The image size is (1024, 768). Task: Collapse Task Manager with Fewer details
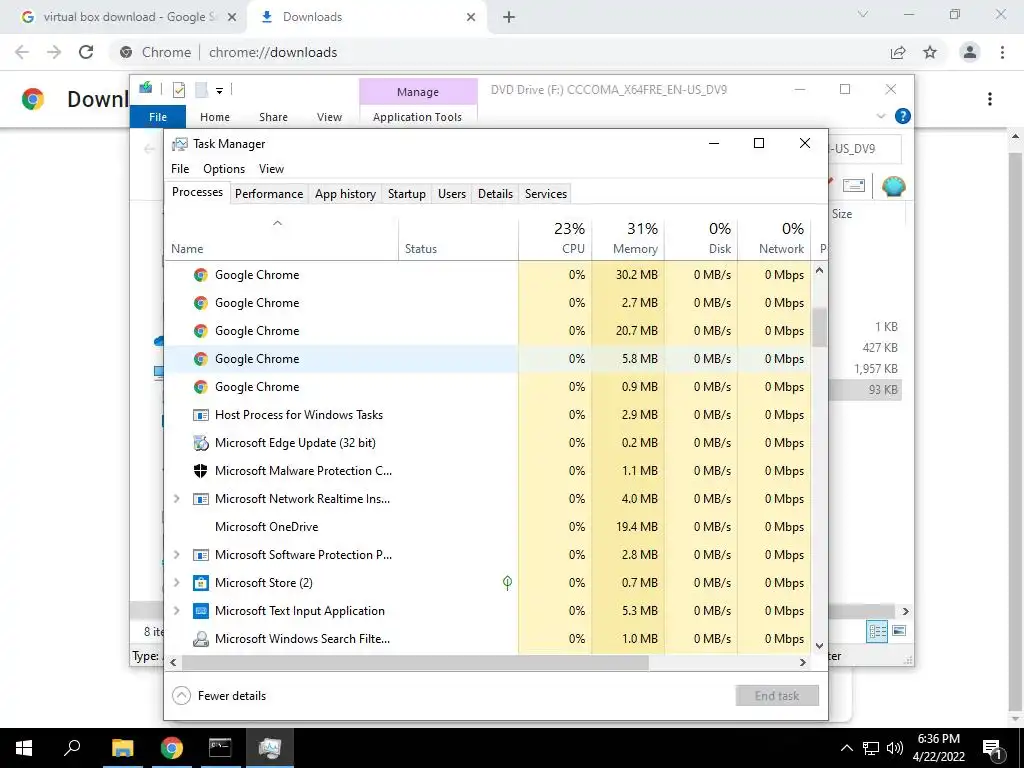219,696
